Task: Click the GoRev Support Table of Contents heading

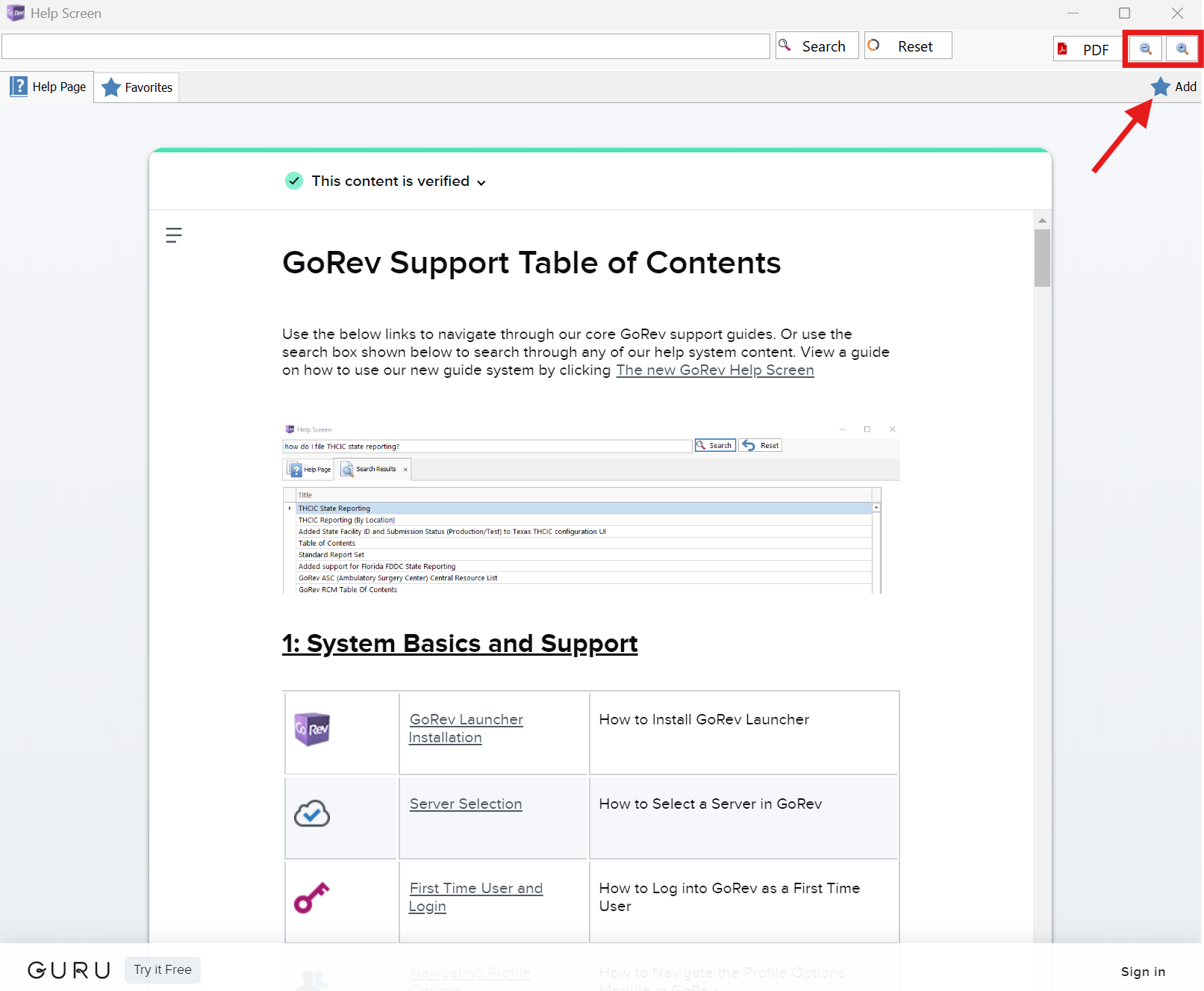Action: 531,263
